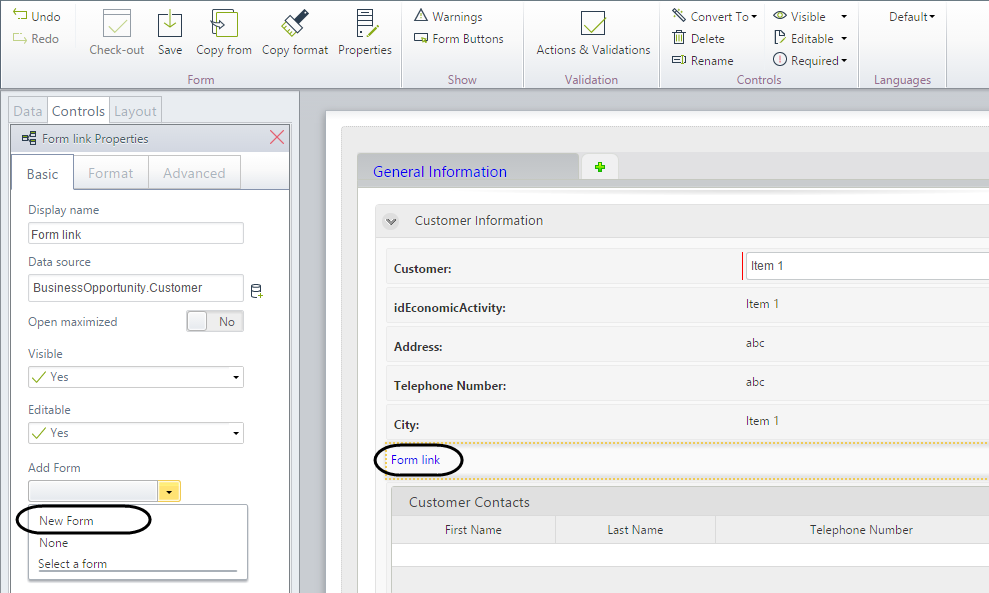This screenshot has width=989, height=593.
Task: Switch to the Controls tab
Action: point(78,111)
